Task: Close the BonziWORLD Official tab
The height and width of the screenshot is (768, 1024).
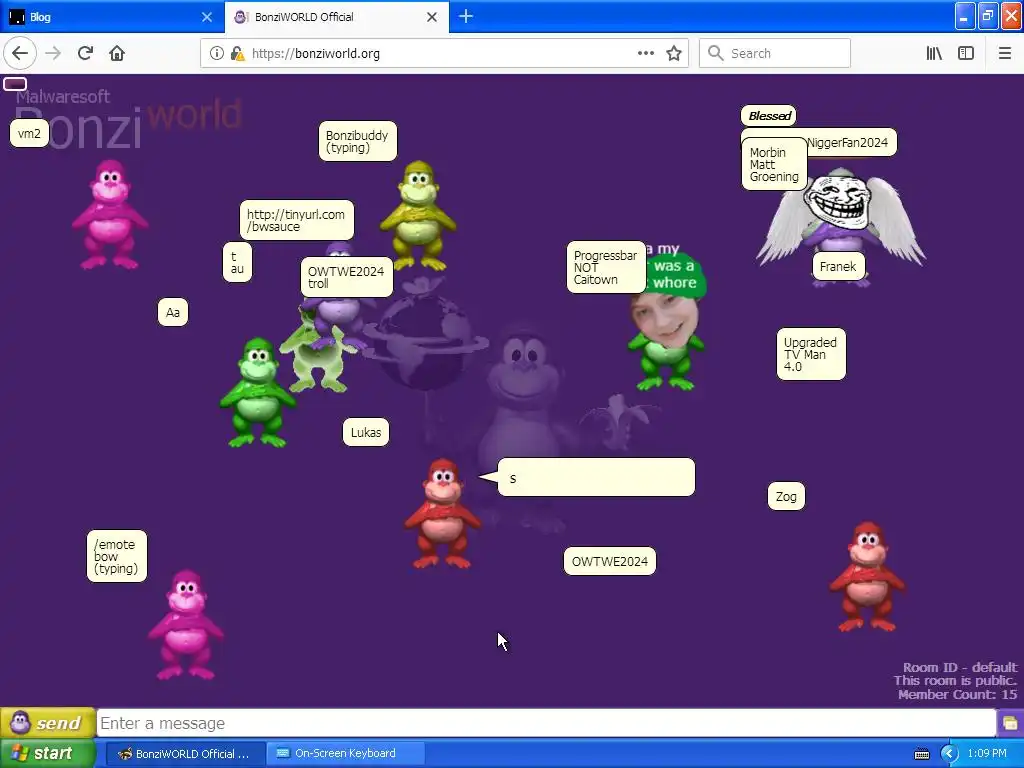Action: coord(432,17)
